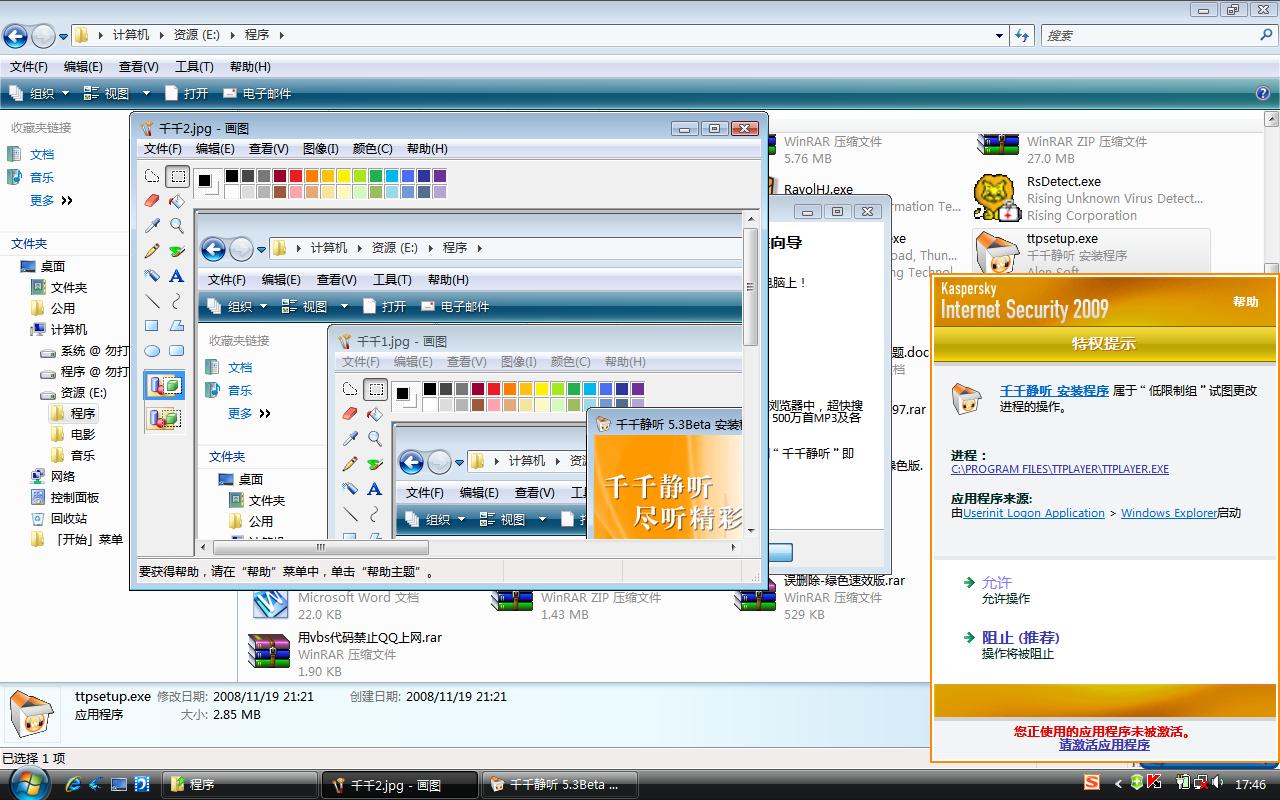Activate the Magnifier tool in 千千2.jpg Paint toolbox
The height and width of the screenshot is (800, 1280).
click(177, 226)
